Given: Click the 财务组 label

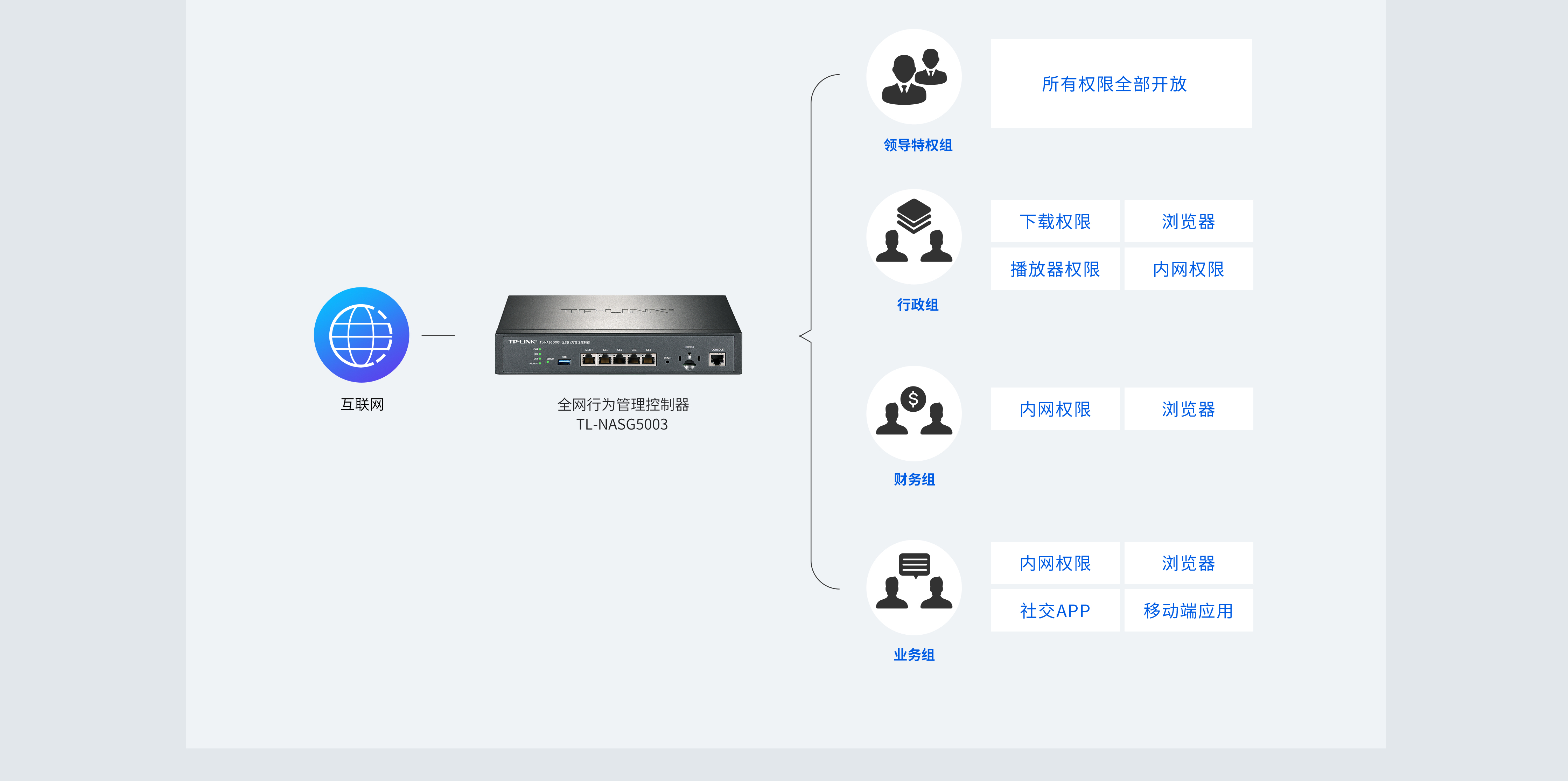Looking at the screenshot, I should [x=913, y=479].
